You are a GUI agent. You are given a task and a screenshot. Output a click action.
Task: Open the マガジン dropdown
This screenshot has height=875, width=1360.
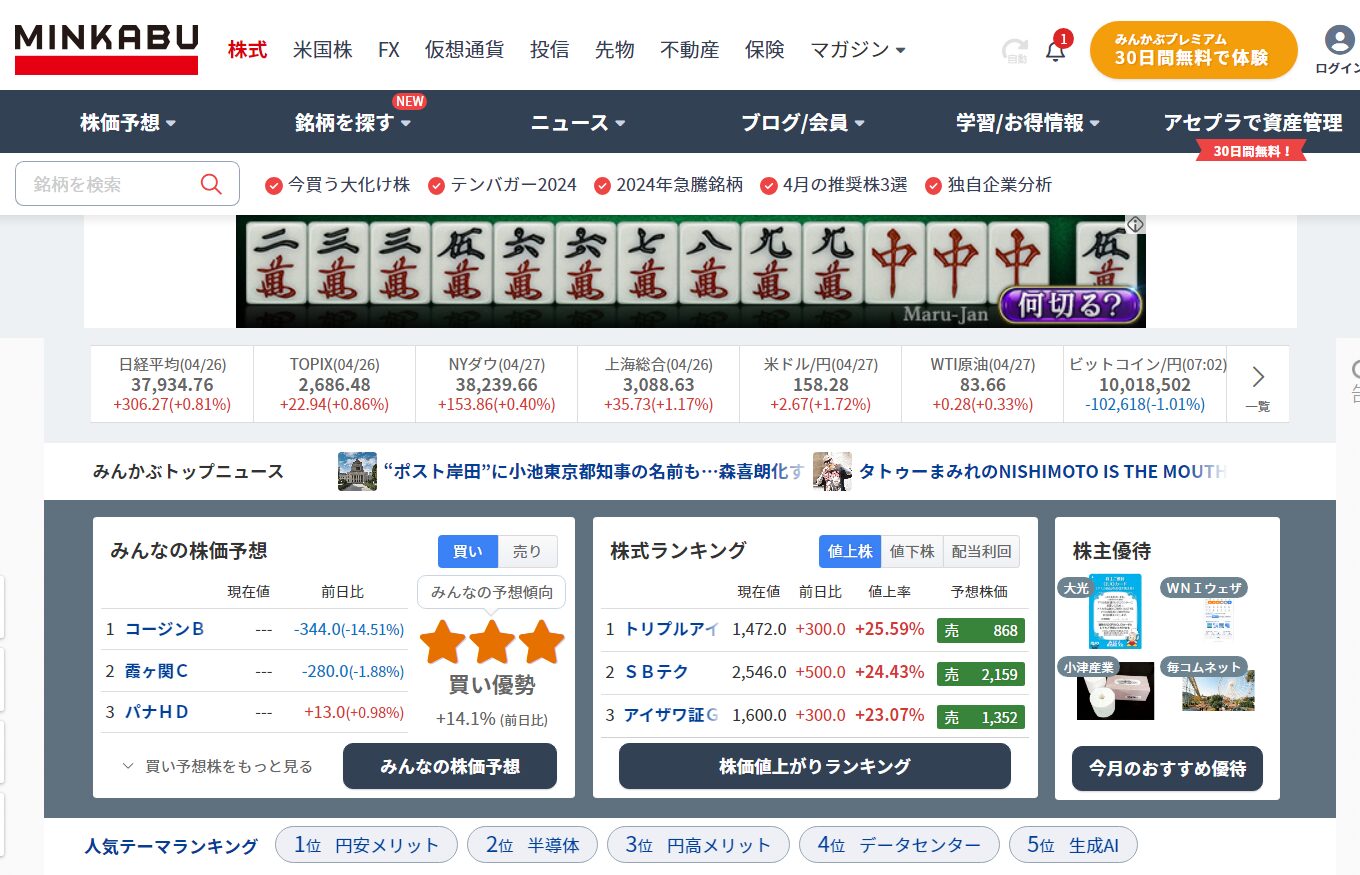coord(857,49)
